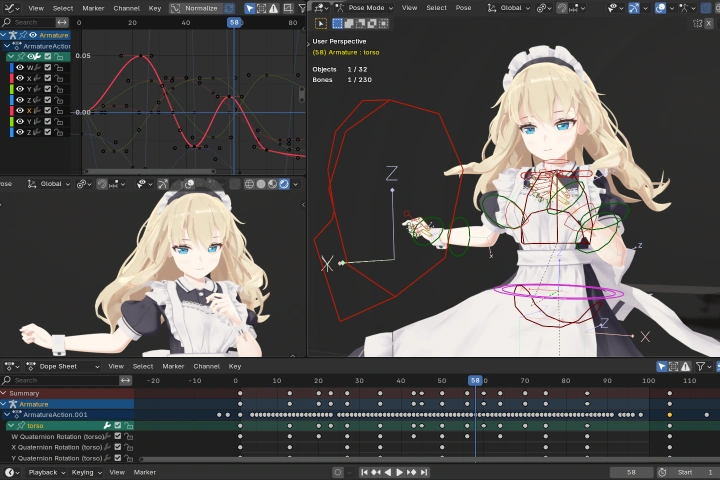Image resolution: width=720 pixels, height=480 pixels.
Task: Jump to first frame playback button
Action: (x=364, y=472)
